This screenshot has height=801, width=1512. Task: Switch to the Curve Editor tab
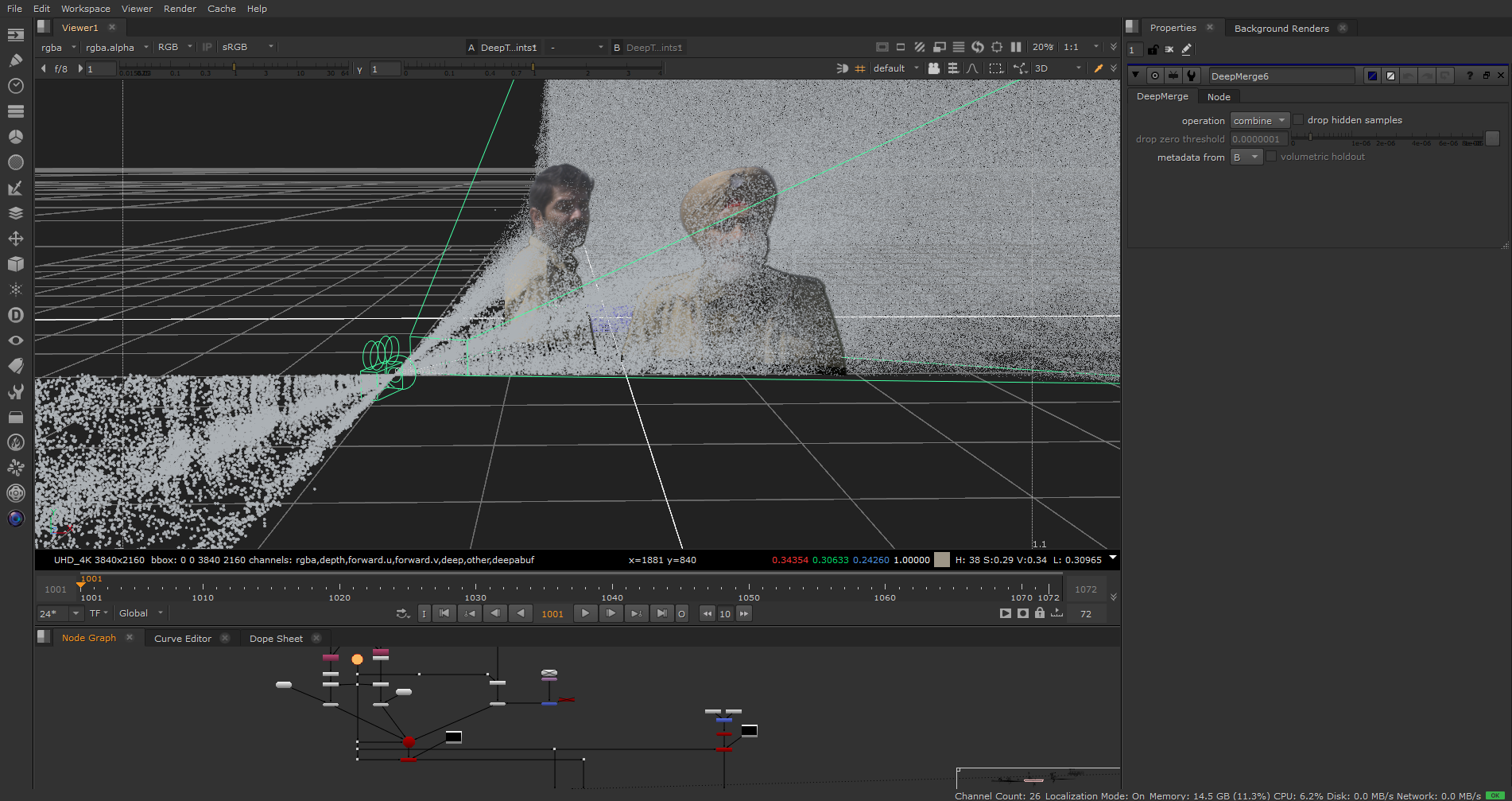[x=183, y=639]
